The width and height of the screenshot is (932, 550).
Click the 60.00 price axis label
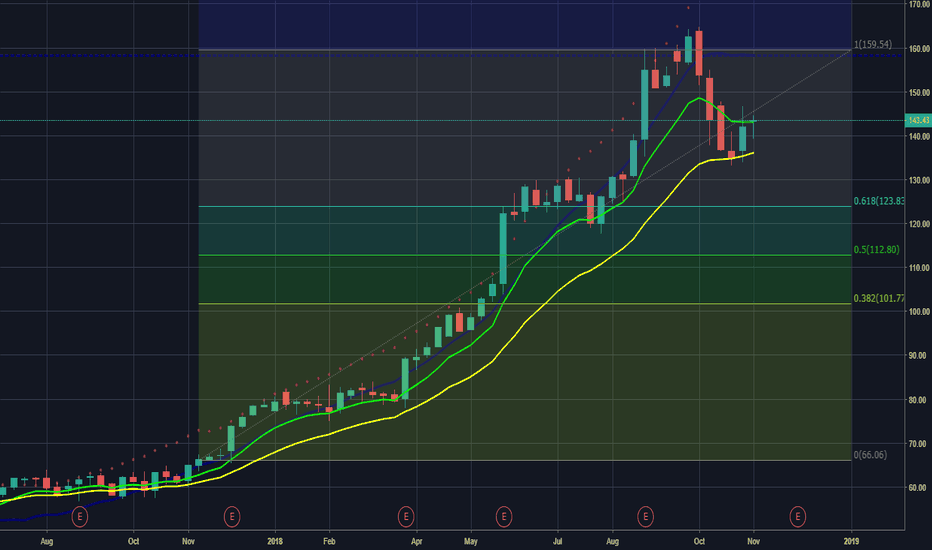[x=919, y=488]
